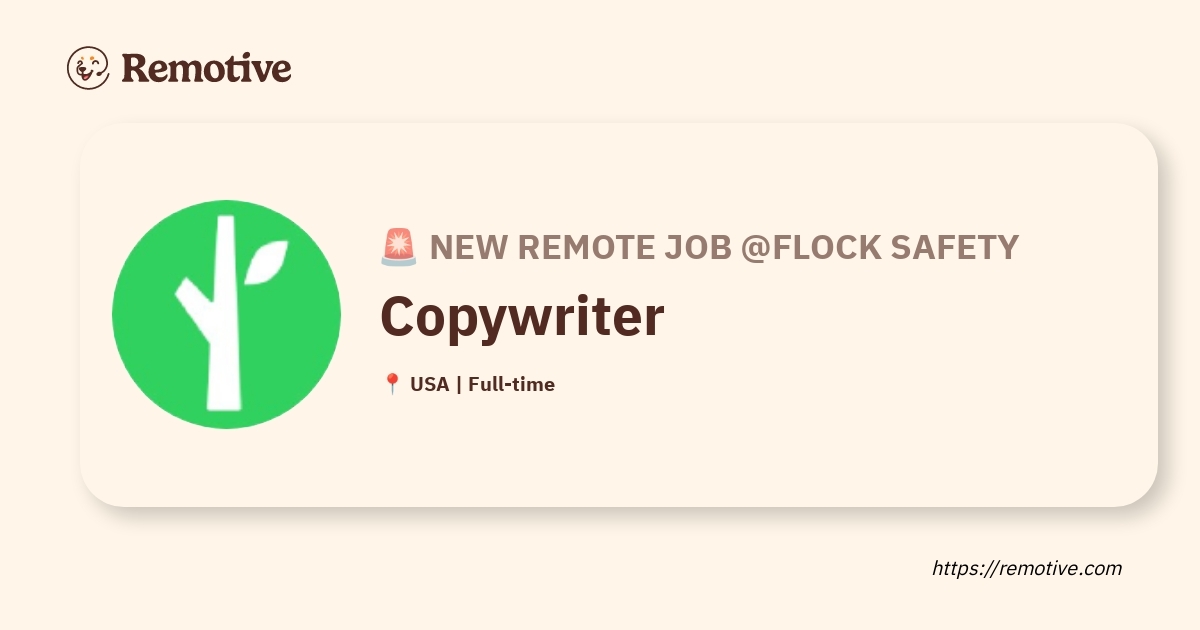1200x630 pixels.
Task: Click the Flock Safety green circular logo
Action: pos(226,314)
